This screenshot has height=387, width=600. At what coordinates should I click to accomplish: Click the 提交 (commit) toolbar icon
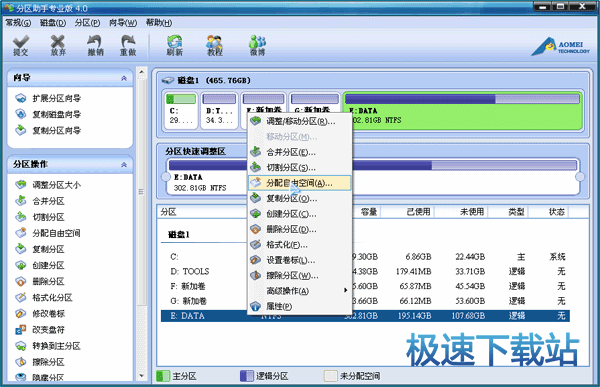[21, 46]
